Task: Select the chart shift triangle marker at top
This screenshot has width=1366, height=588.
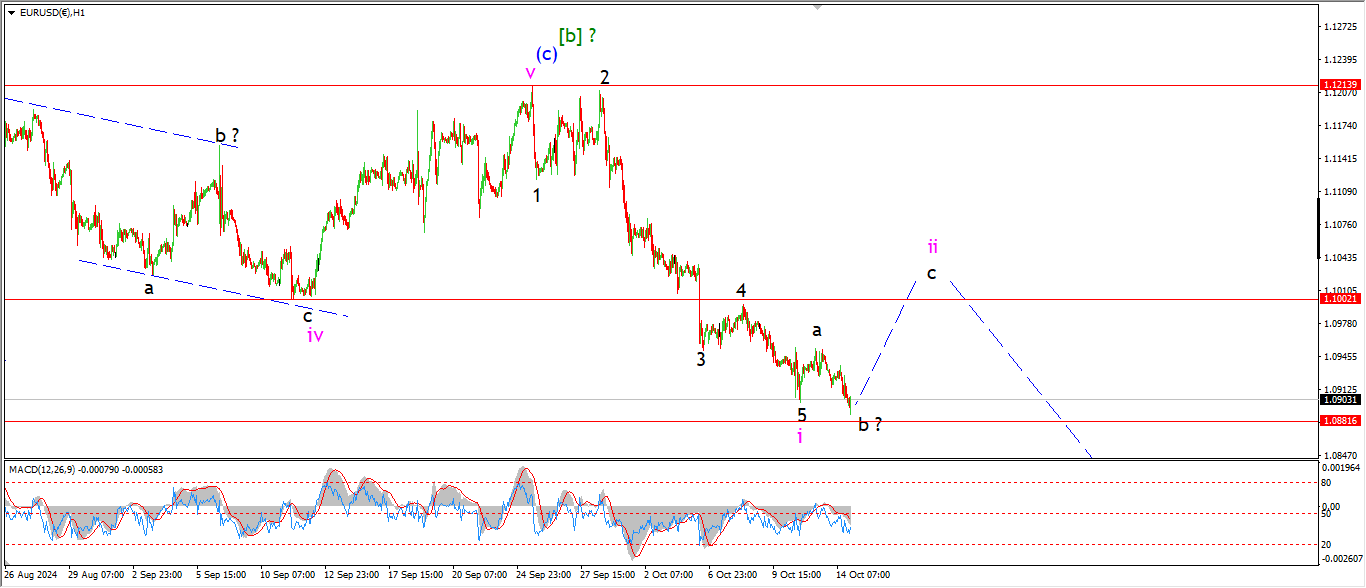Action: point(818,7)
